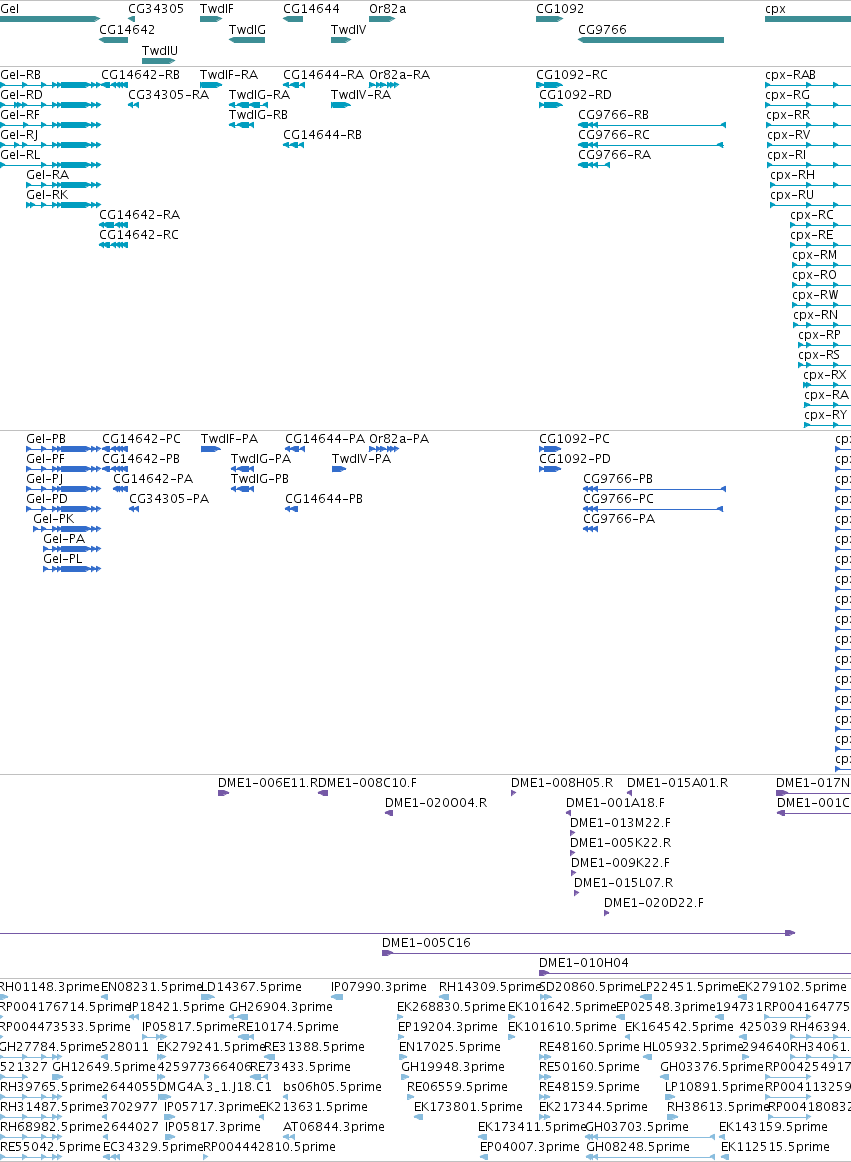Open the CG9766-PC protein label

pyautogui.click(x=618, y=499)
